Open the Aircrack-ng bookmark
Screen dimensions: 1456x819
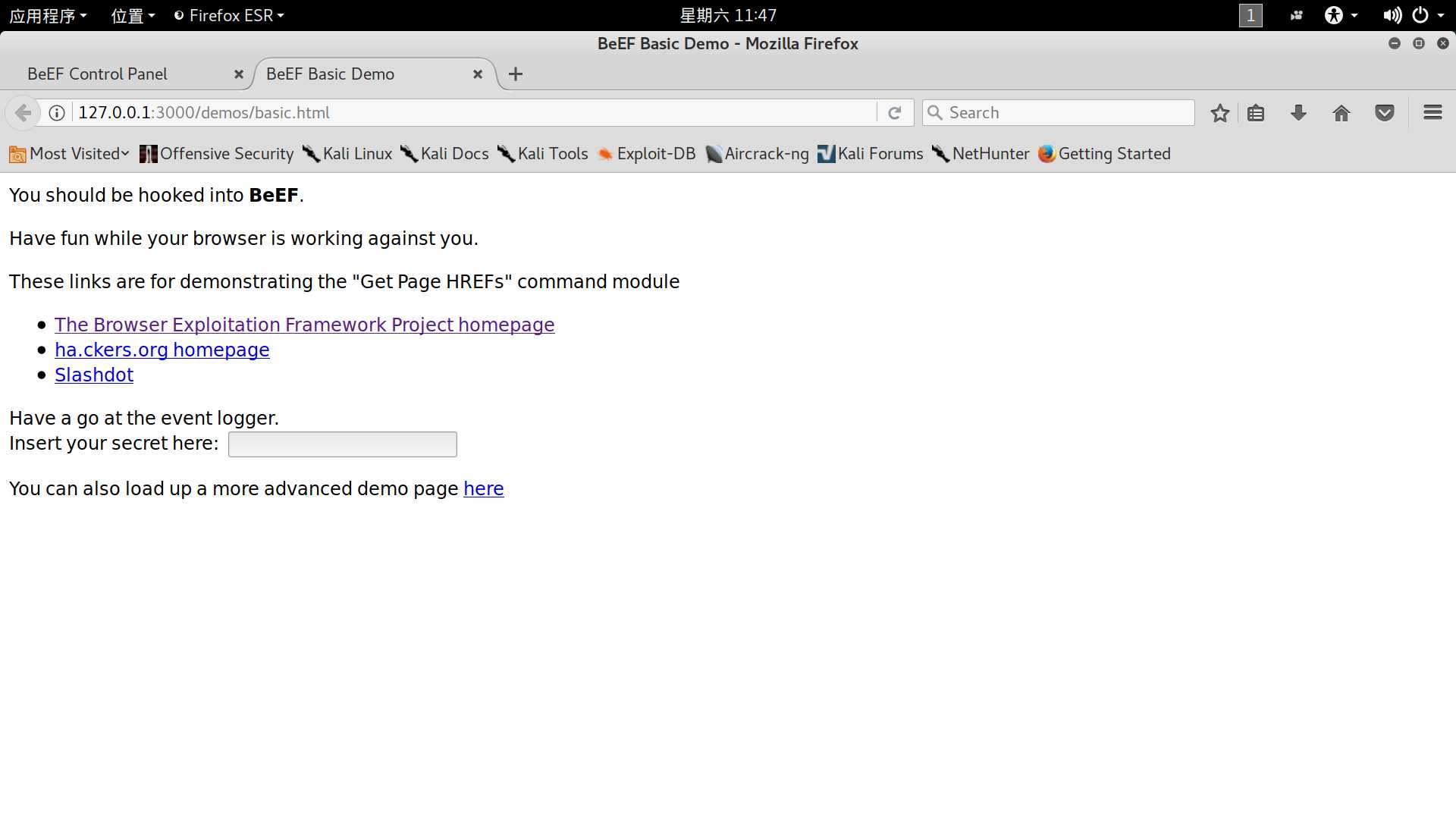coord(757,154)
